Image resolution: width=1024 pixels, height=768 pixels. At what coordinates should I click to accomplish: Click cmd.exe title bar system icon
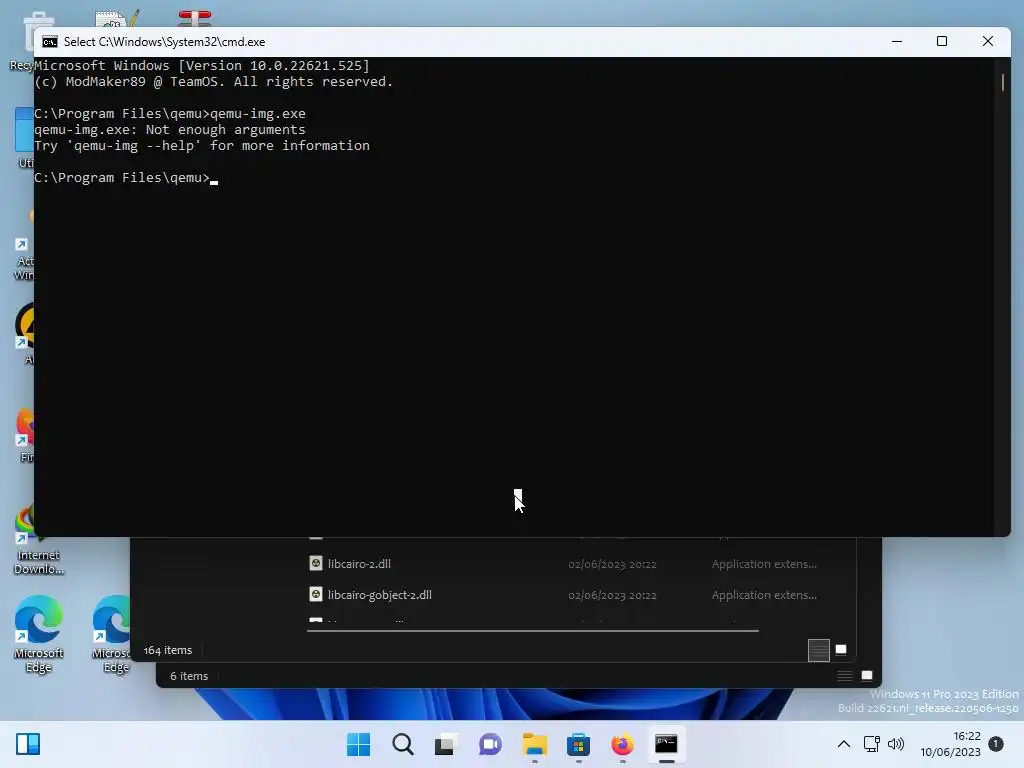[x=50, y=42]
